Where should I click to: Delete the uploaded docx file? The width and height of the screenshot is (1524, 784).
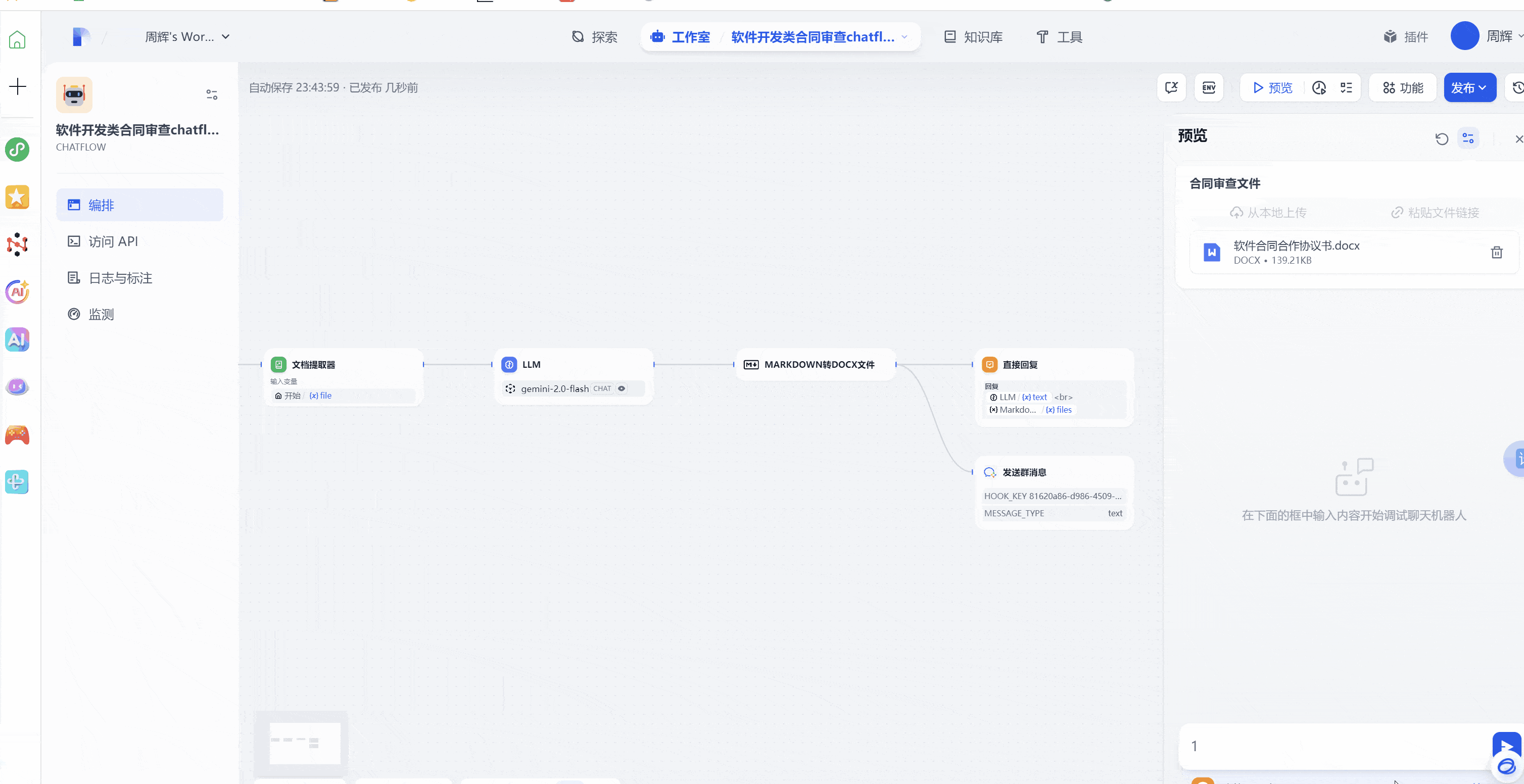coord(1496,253)
